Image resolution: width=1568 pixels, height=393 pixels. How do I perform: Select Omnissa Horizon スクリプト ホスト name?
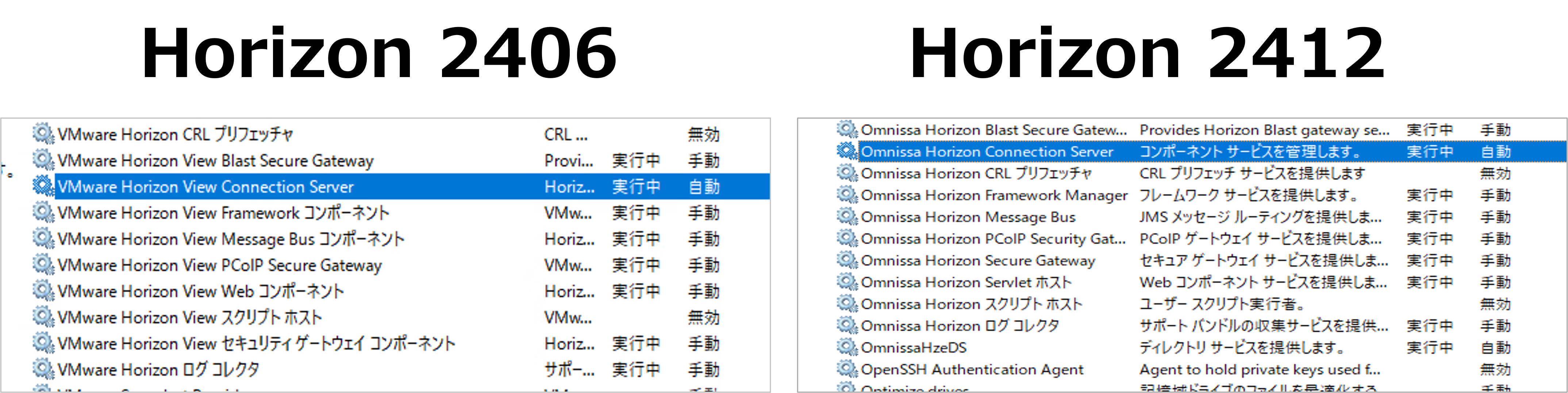pyautogui.click(x=972, y=304)
